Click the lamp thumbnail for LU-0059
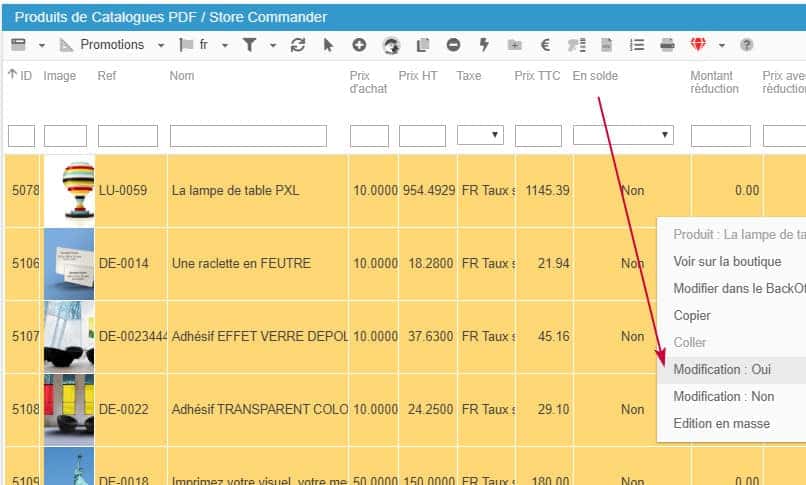Image resolution: width=806 pixels, height=485 pixels. point(69,190)
